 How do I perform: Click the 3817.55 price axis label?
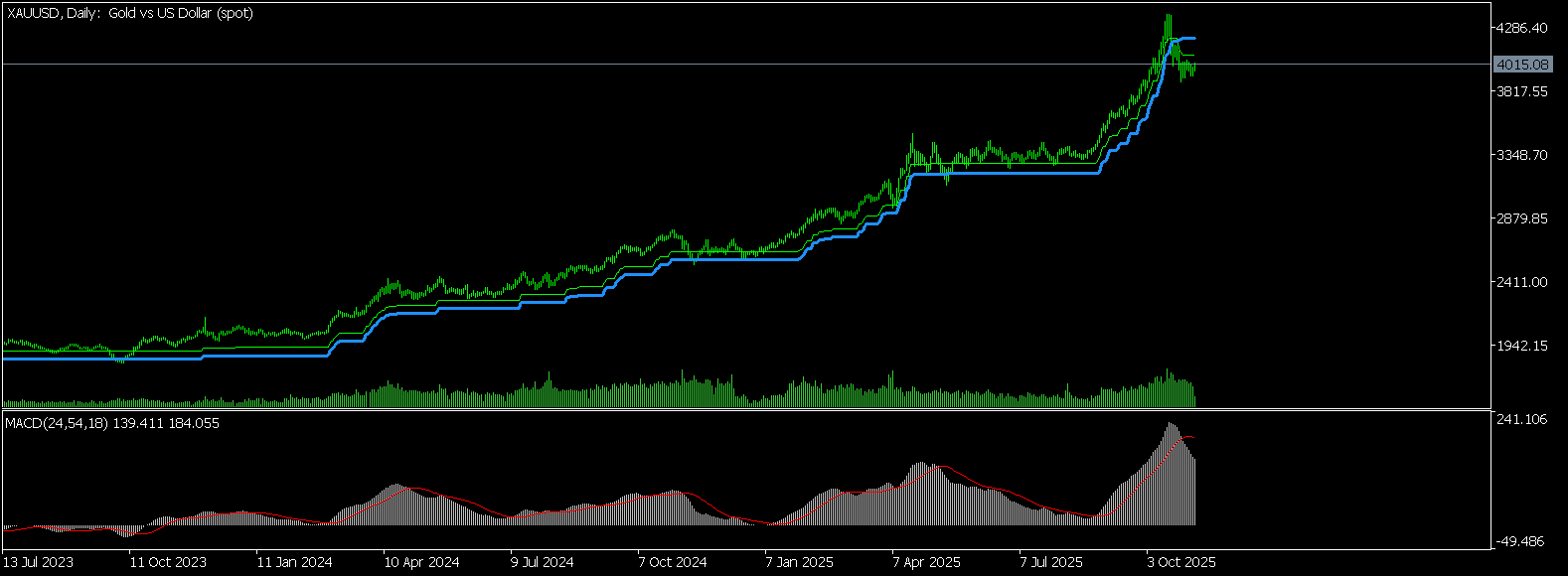(1522, 91)
